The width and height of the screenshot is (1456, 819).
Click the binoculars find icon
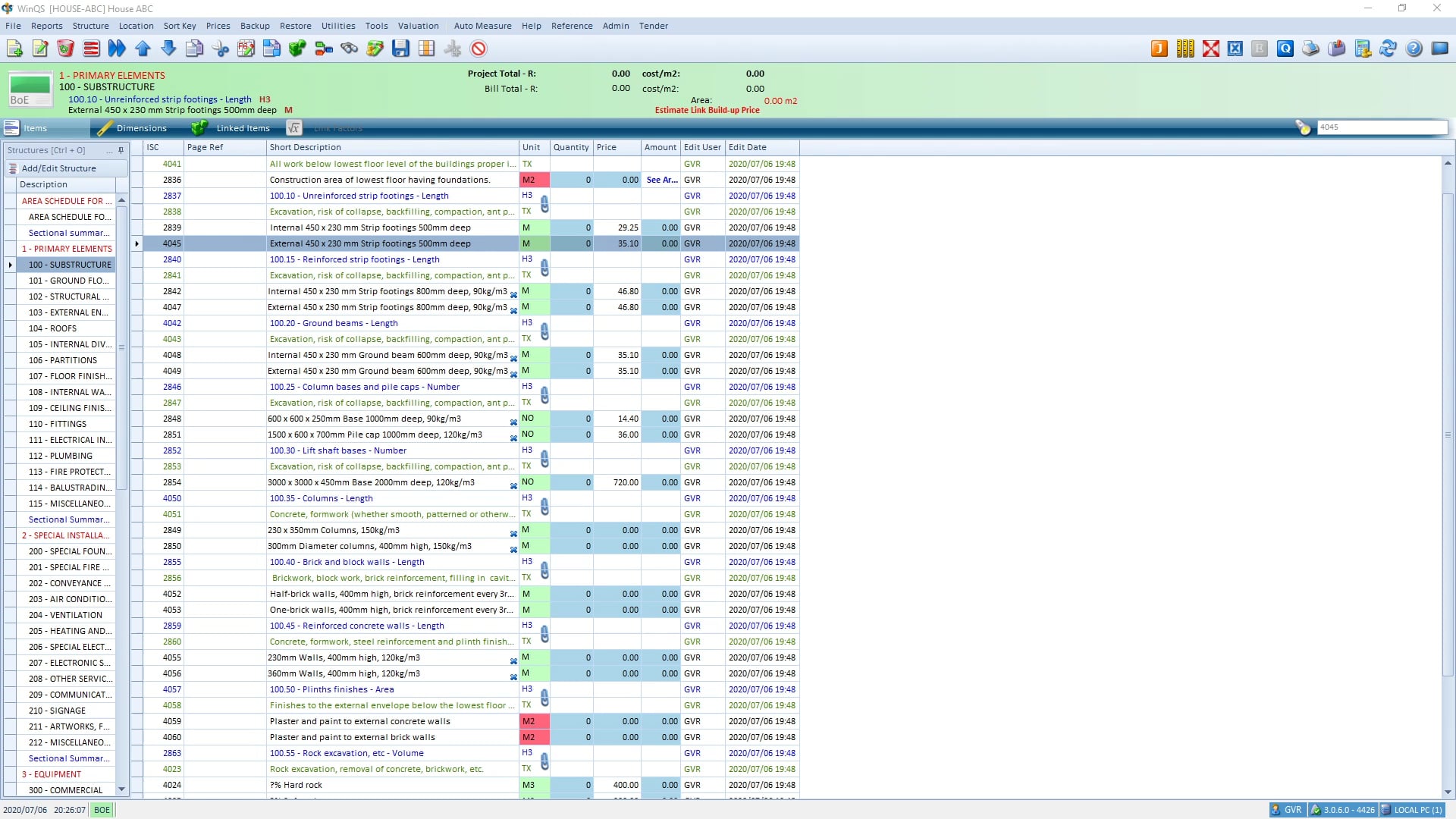[x=349, y=49]
